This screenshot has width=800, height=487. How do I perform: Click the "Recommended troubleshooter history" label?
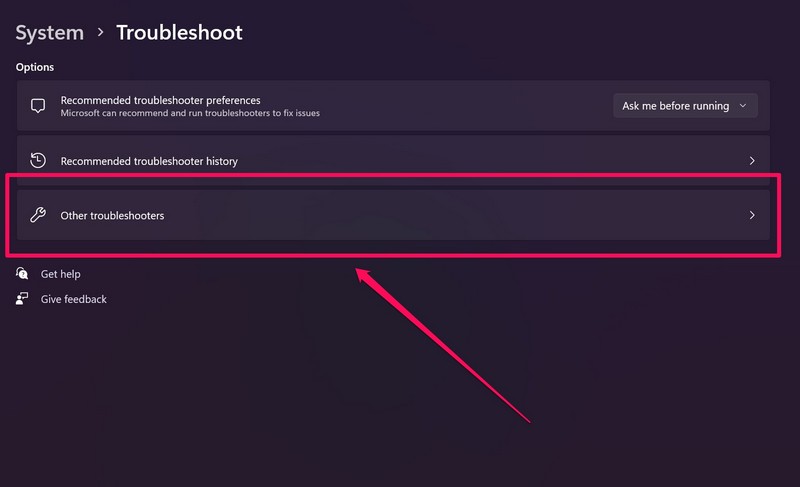pyautogui.click(x=149, y=160)
